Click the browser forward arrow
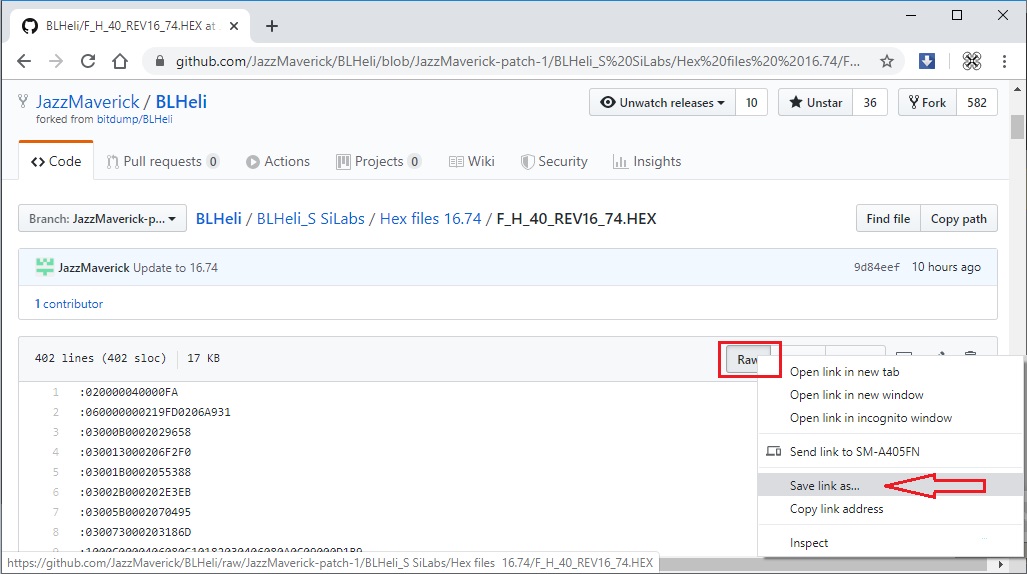Screen dimensions: 1027x574 coord(56,62)
